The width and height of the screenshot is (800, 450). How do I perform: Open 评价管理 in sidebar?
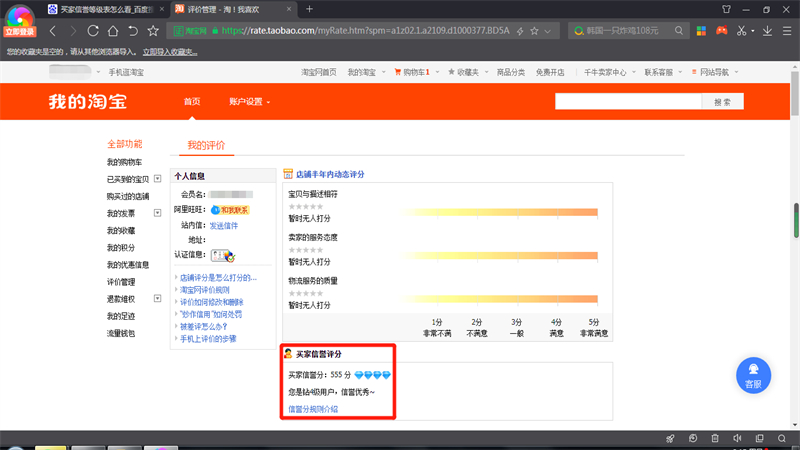(x=121, y=282)
